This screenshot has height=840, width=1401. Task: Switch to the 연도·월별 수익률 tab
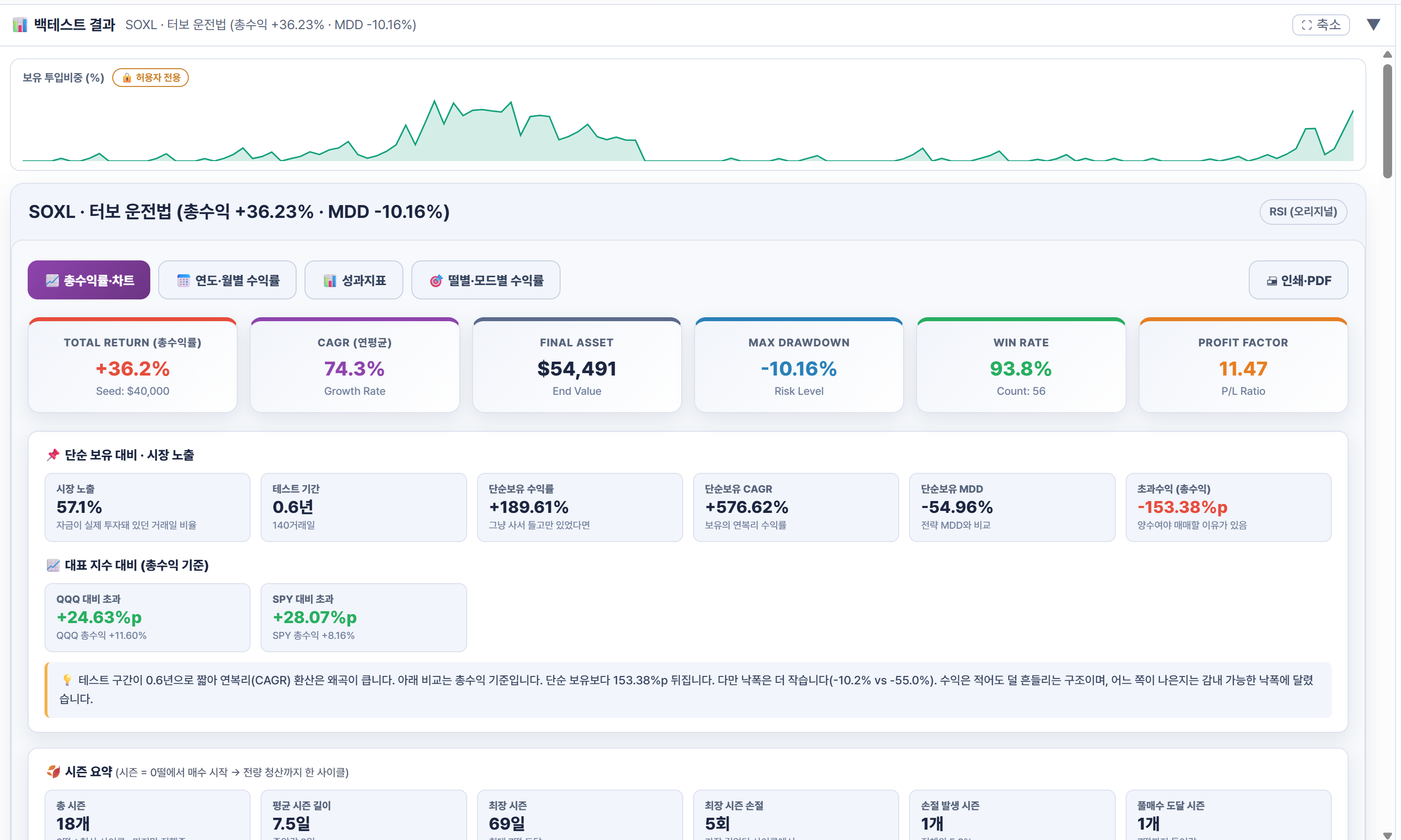coord(227,280)
